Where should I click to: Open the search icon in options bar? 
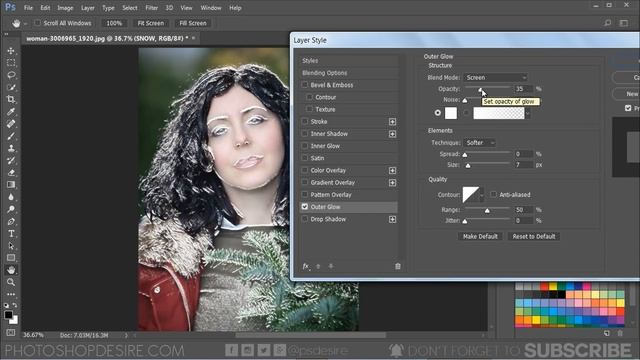click(x=607, y=23)
